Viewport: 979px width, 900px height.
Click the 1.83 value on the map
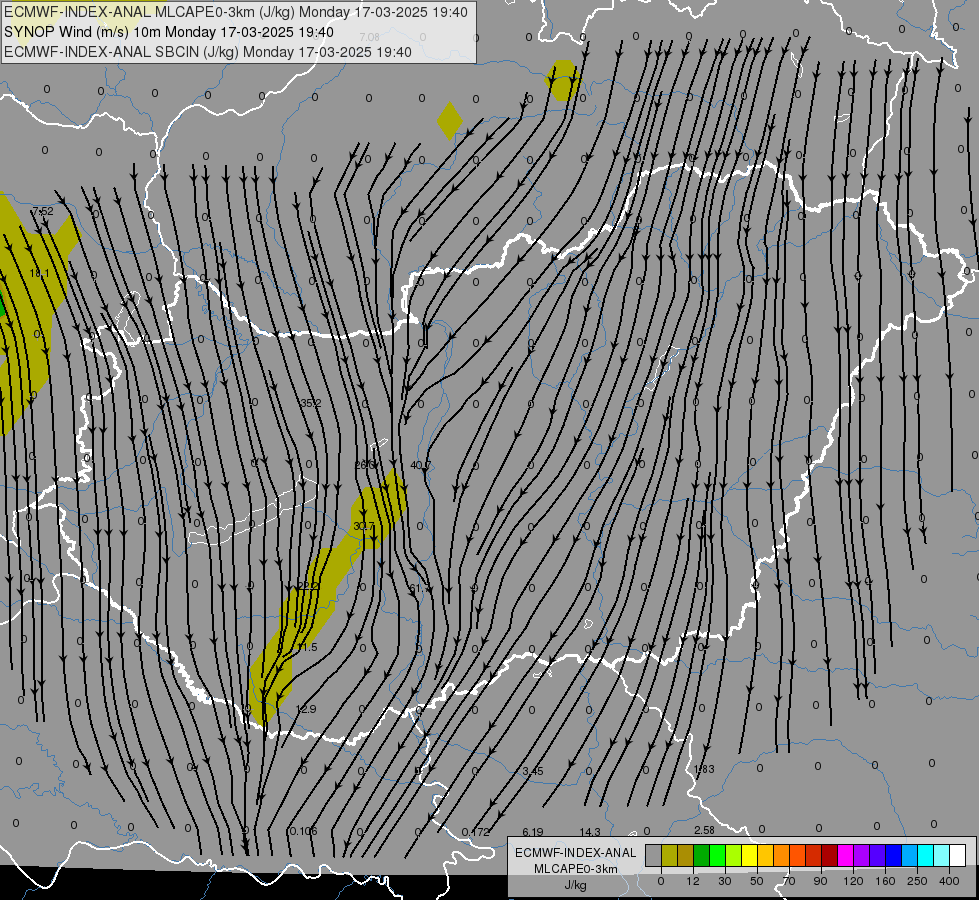click(704, 769)
